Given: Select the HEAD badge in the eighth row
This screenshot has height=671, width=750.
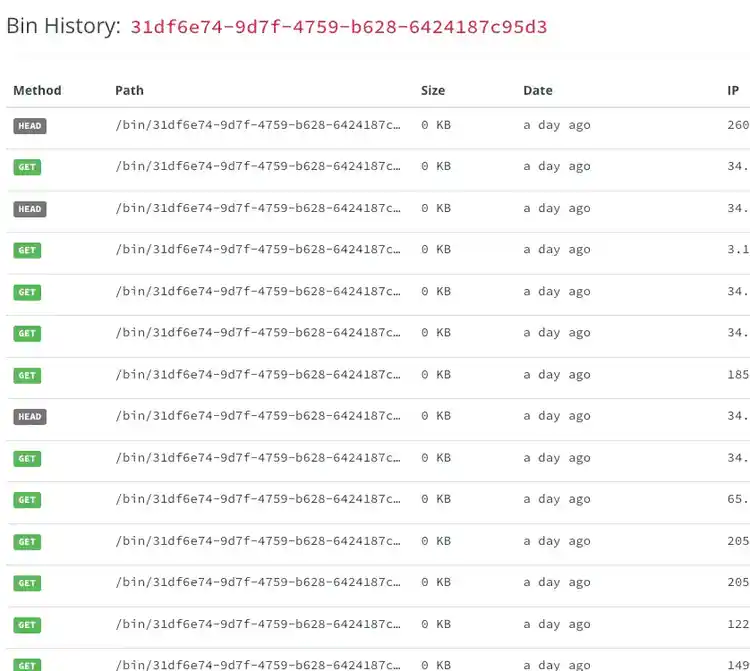Looking at the screenshot, I should (29, 416).
